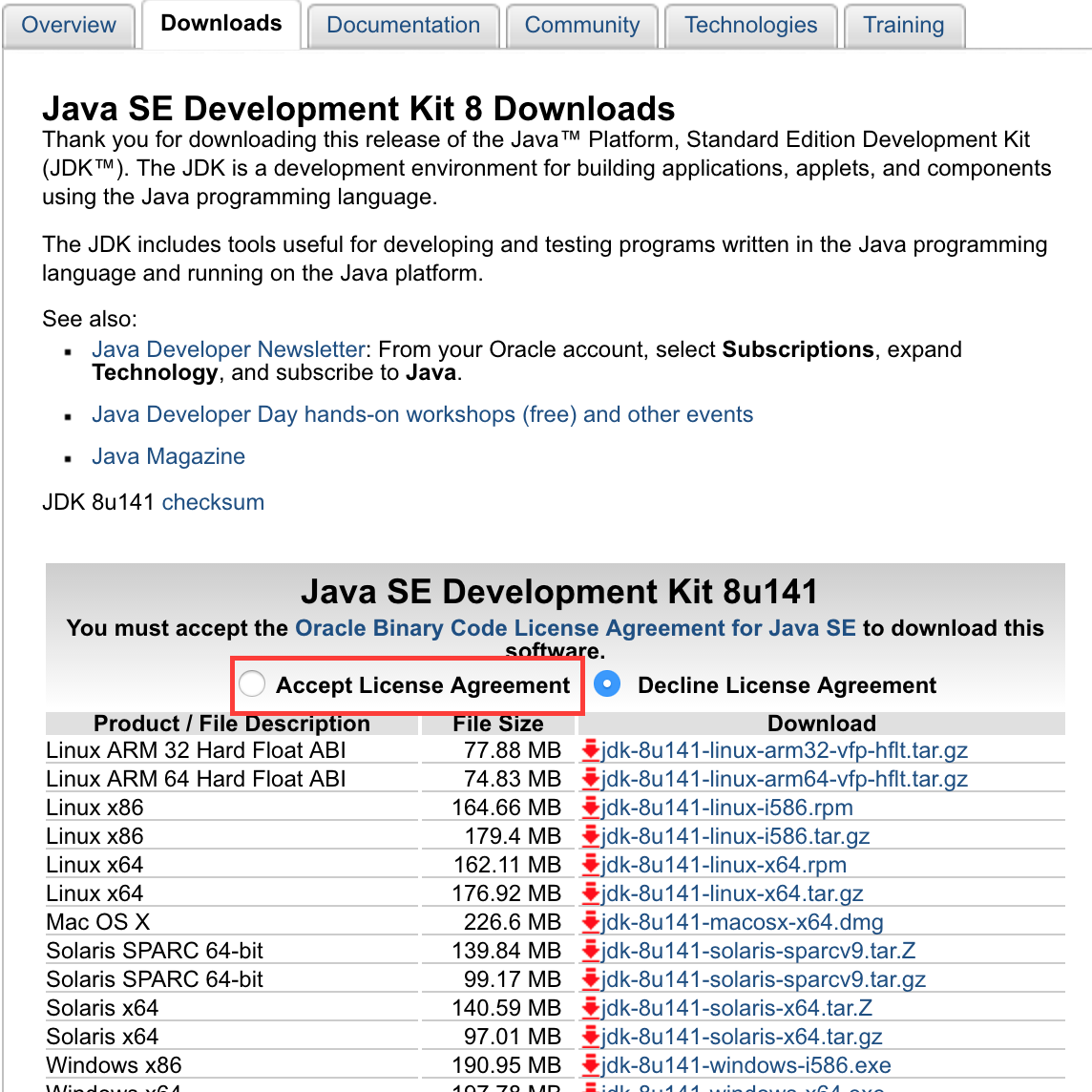The image size is (1092, 1092).
Task: Select the Mac OS X product cell
Action: tap(232, 921)
